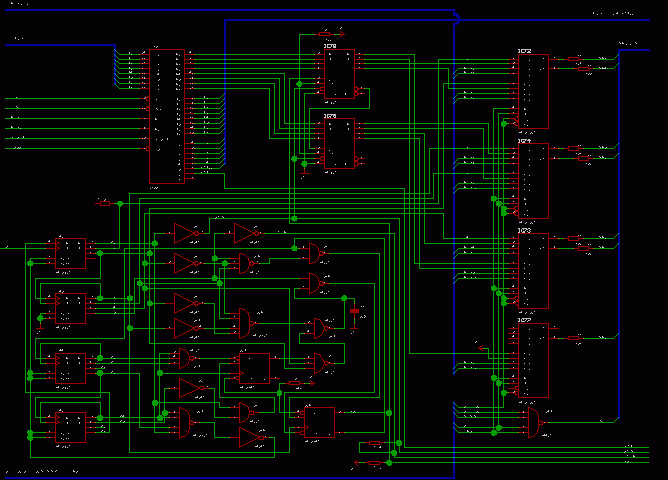
Task: Click the upper IC in the top-center pair
Action: pyautogui.click(x=338, y=73)
